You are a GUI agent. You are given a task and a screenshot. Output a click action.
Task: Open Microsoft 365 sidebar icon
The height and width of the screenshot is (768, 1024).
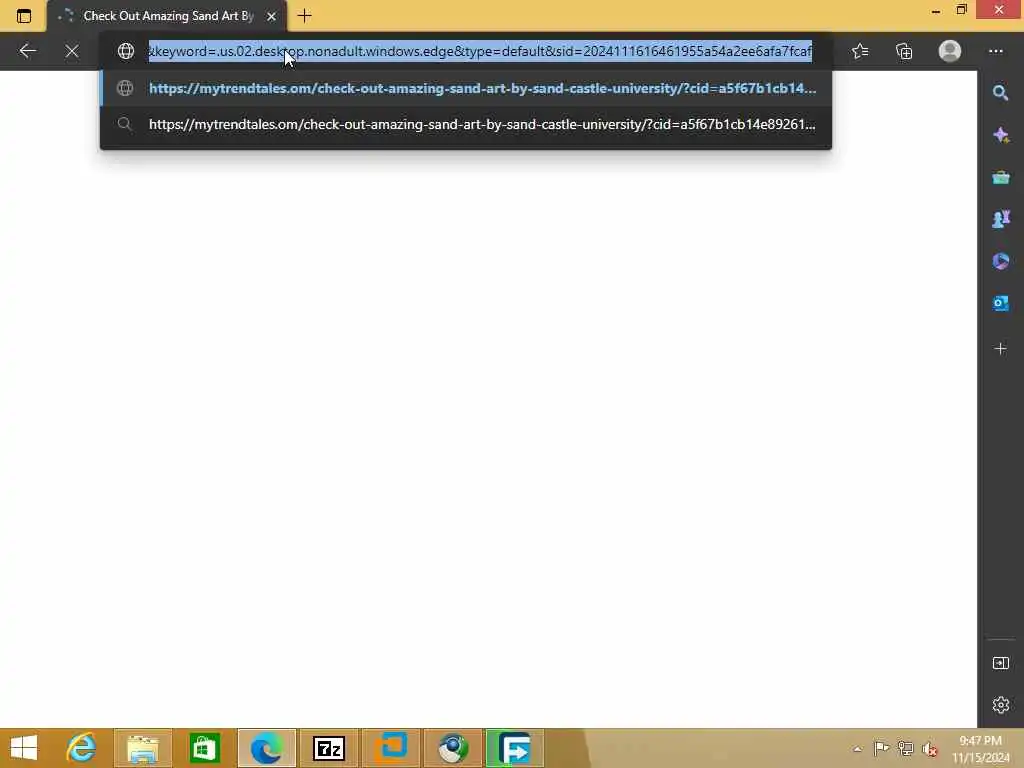point(1000,261)
